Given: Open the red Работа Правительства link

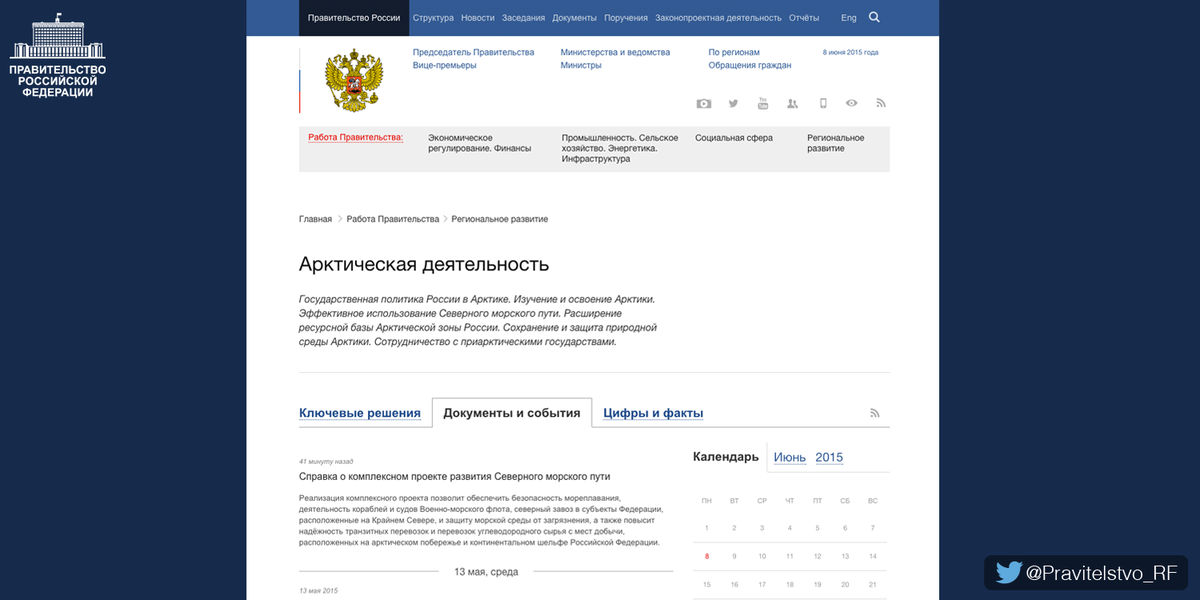Looking at the screenshot, I should [356, 137].
